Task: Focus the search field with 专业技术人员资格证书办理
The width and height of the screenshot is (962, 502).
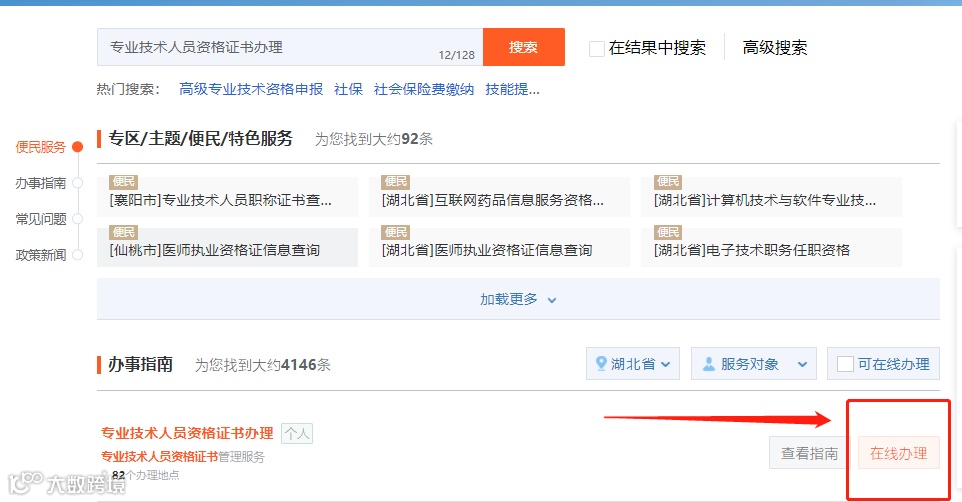Action: click(290, 47)
